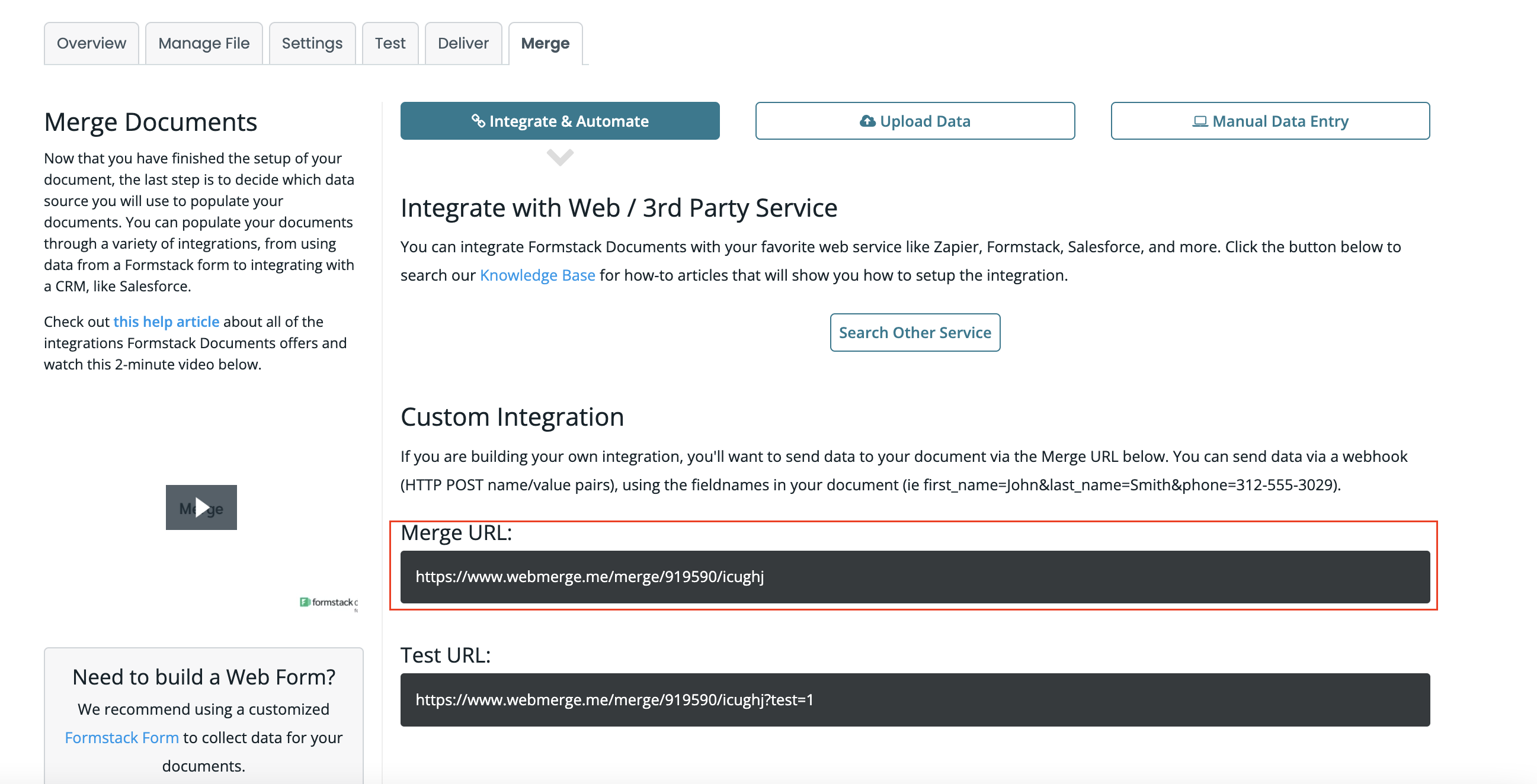The width and height of the screenshot is (1537, 784).
Task: Go to the Settings tab
Action: point(312,43)
